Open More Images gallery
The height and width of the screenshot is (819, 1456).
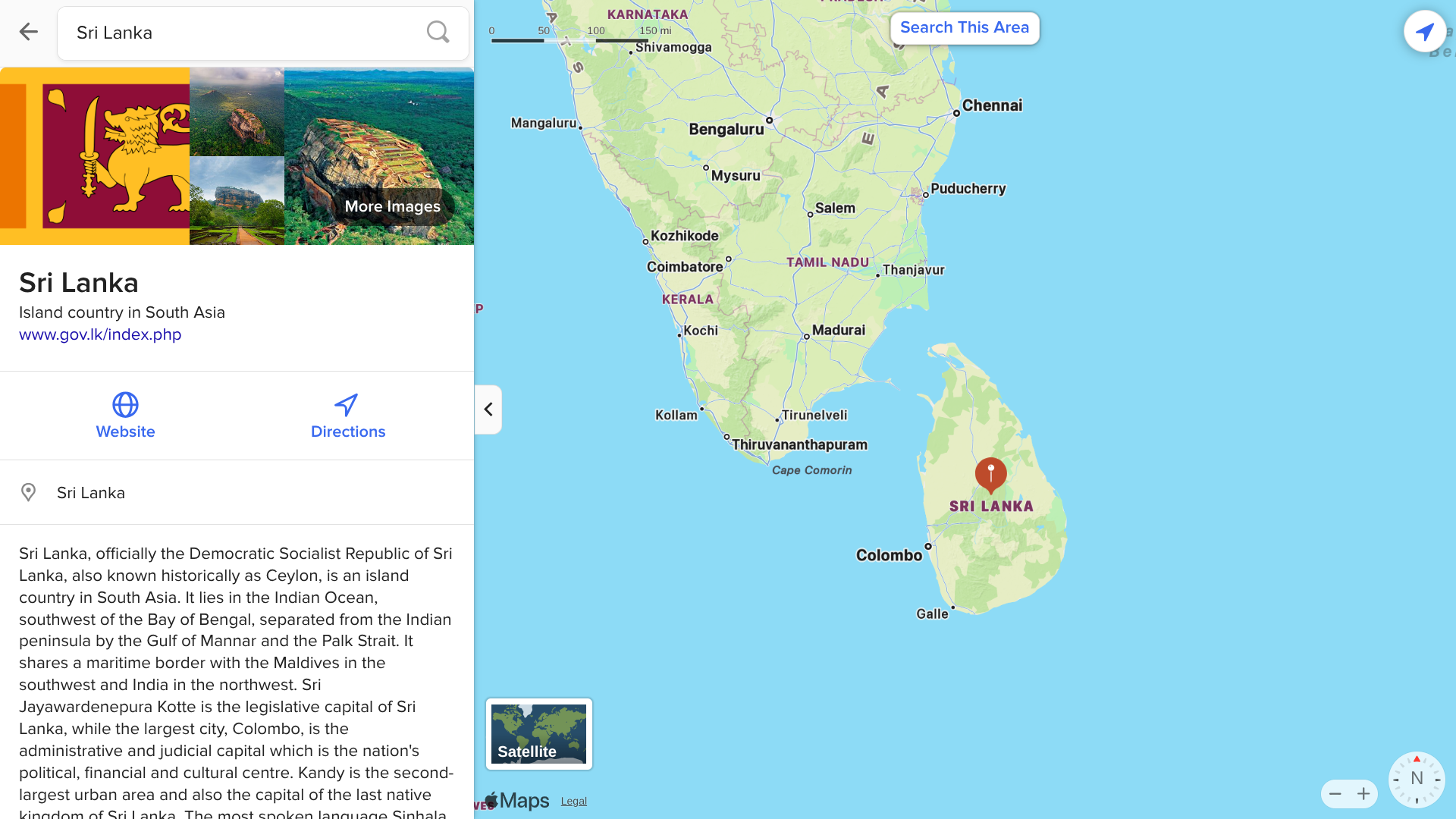tap(392, 206)
